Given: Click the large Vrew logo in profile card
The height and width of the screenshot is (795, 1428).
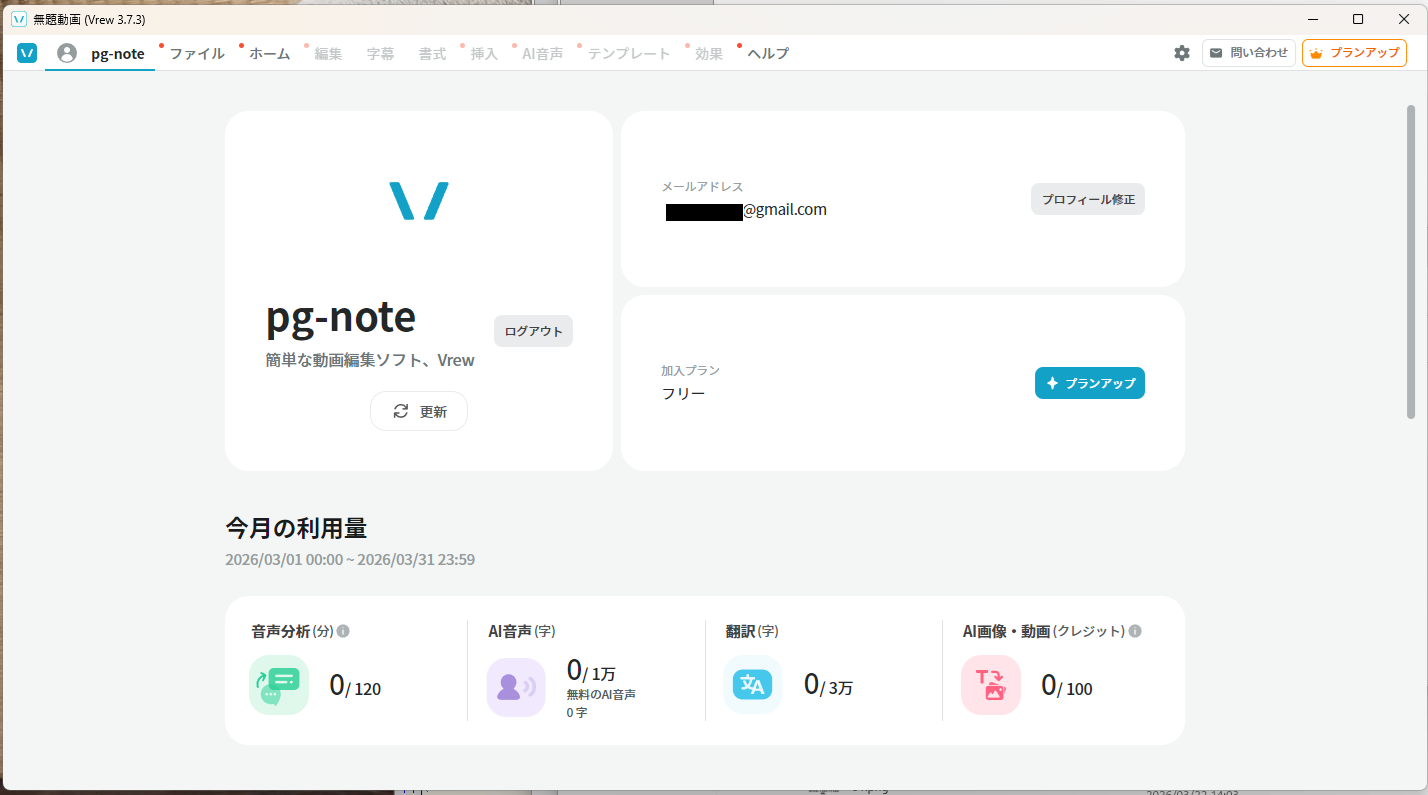Looking at the screenshot, I should [x=418, y=201].
